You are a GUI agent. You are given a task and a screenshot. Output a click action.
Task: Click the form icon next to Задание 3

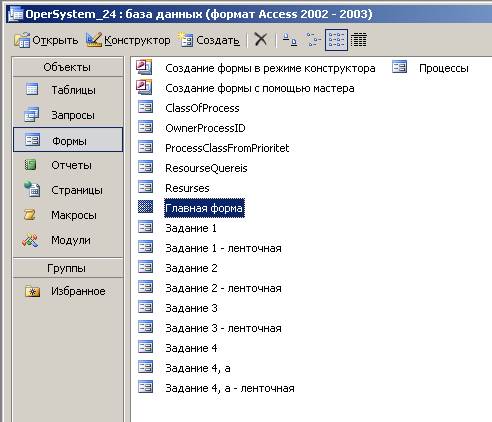(x=145, y=307)
